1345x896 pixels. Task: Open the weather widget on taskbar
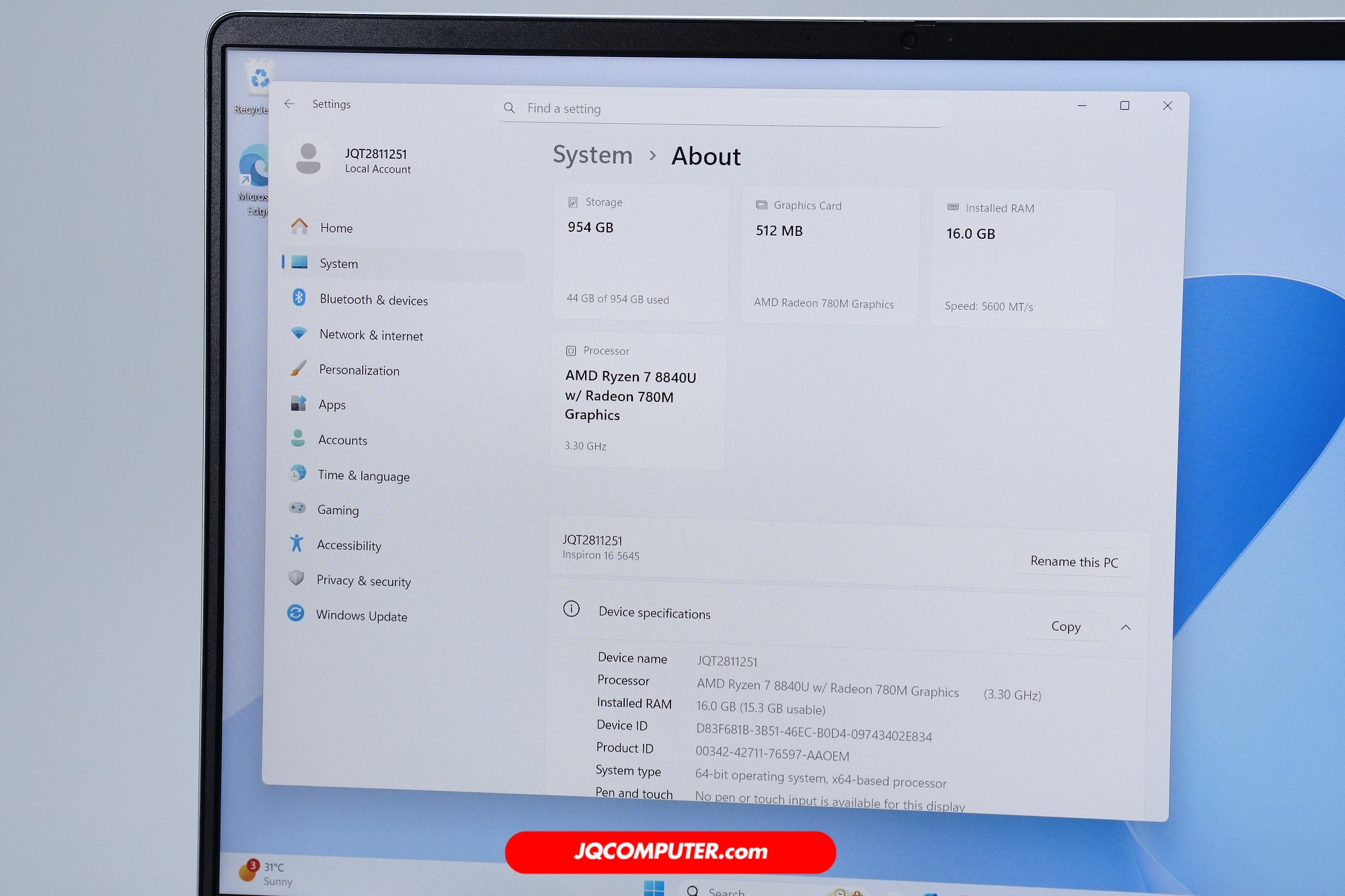(266, 873)
